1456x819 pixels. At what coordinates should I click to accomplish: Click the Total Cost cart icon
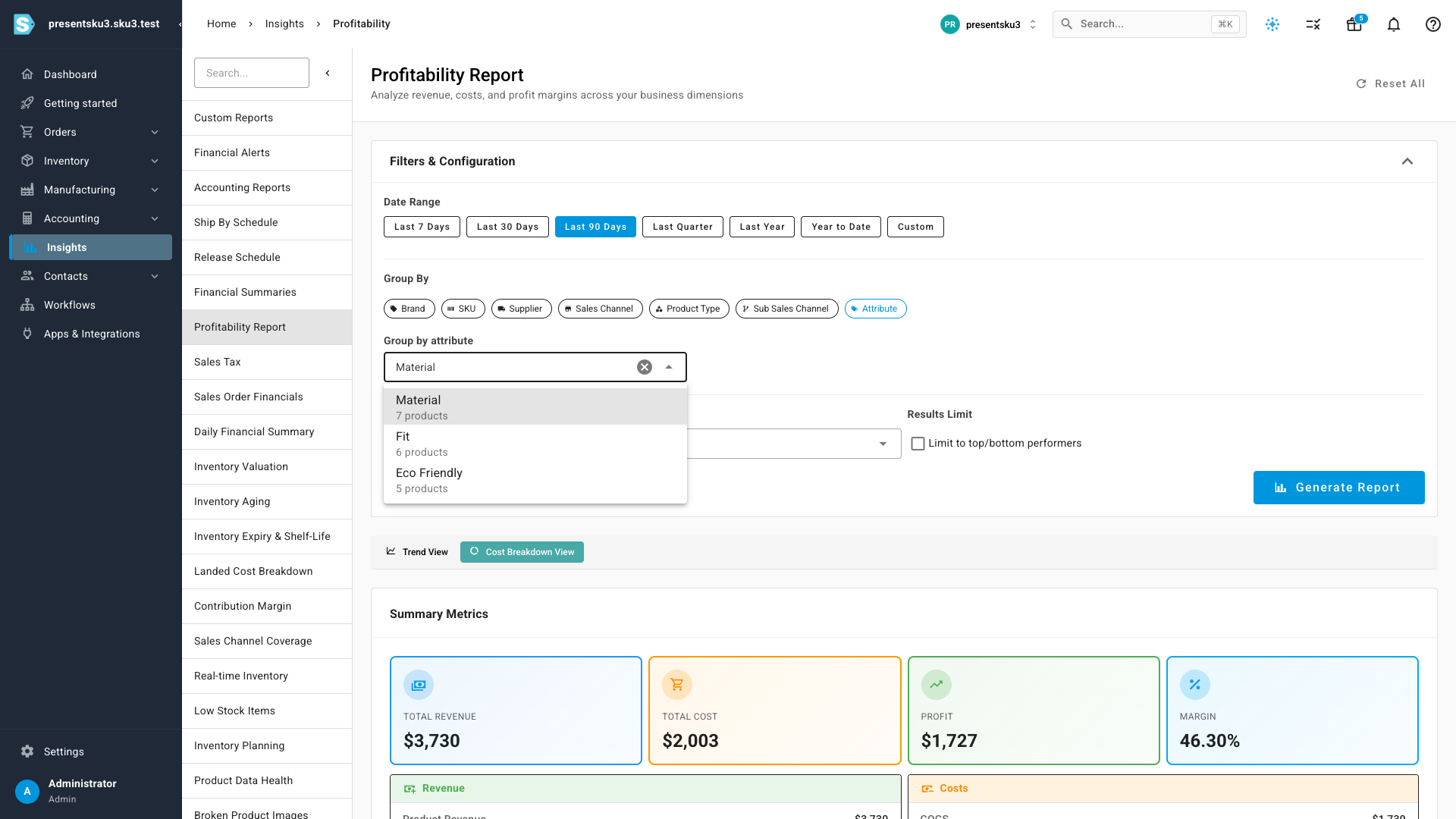point(677,685)
